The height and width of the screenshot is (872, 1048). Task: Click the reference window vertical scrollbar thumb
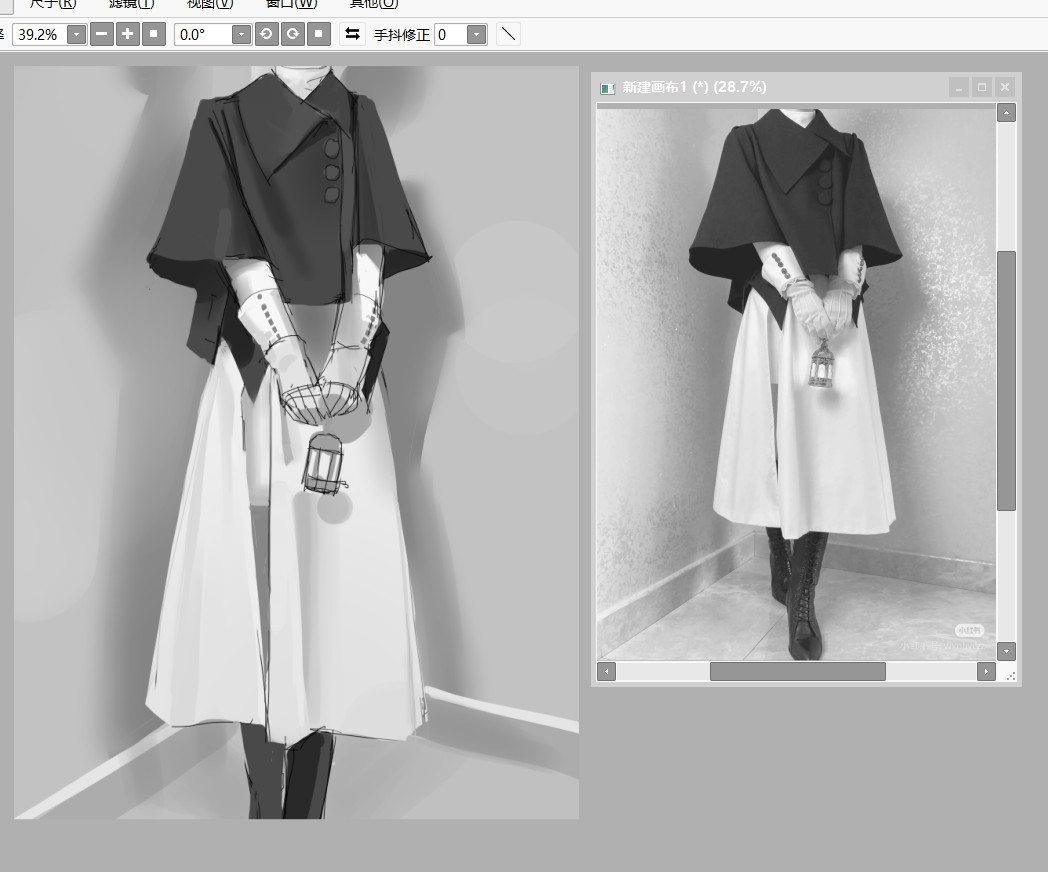(x=1006, y=380)
